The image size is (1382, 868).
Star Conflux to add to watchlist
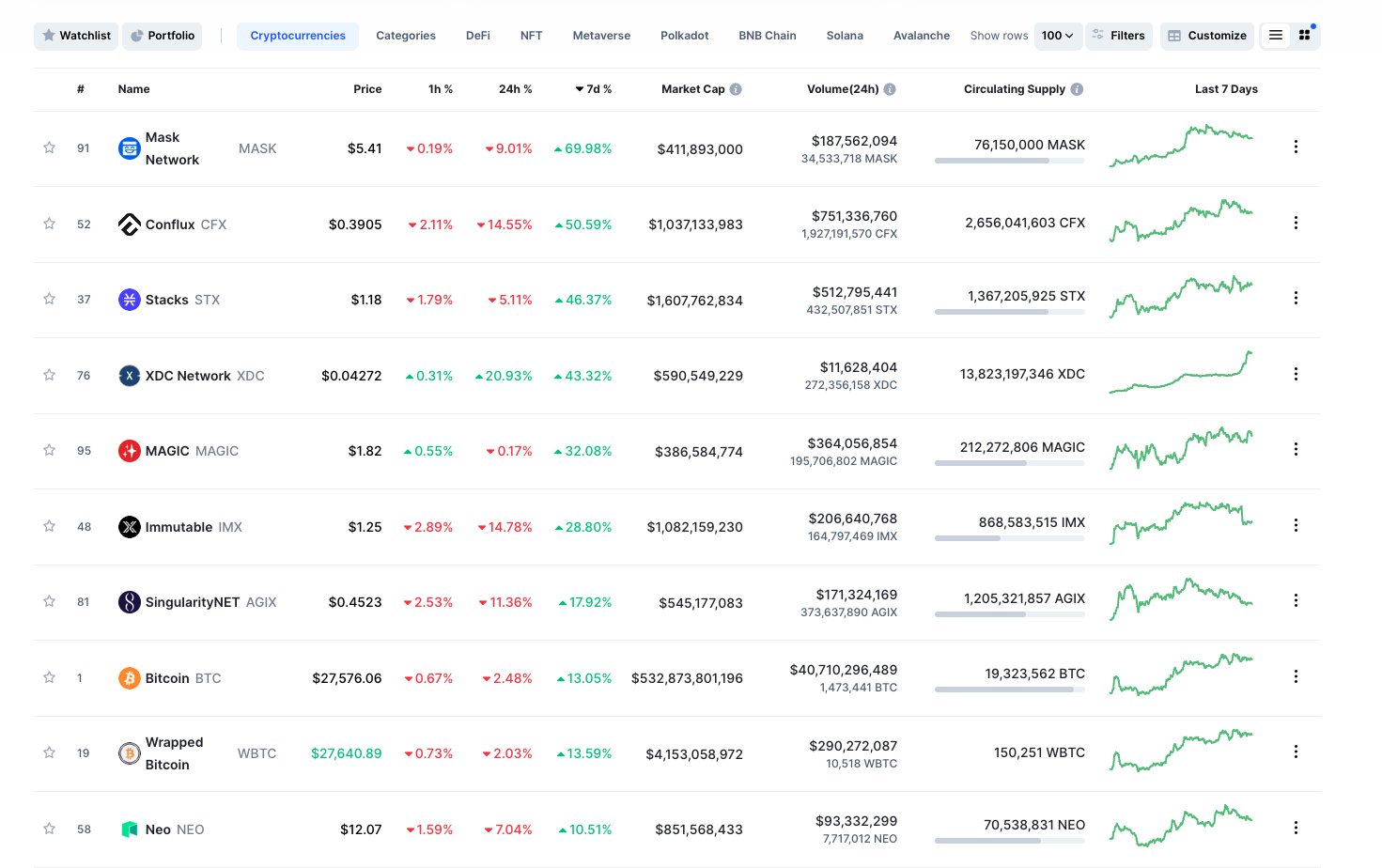click(49, 224)
